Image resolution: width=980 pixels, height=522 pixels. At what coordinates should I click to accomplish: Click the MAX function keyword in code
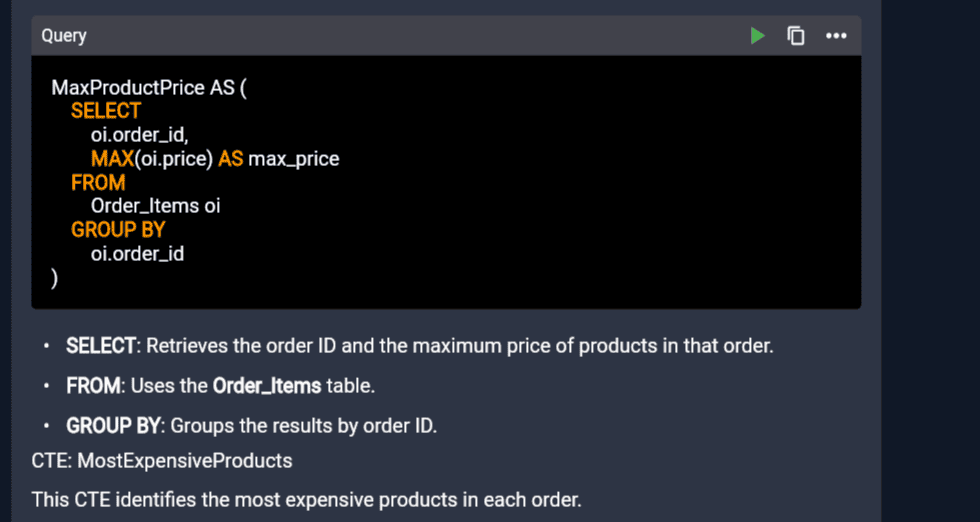(112, 159)
